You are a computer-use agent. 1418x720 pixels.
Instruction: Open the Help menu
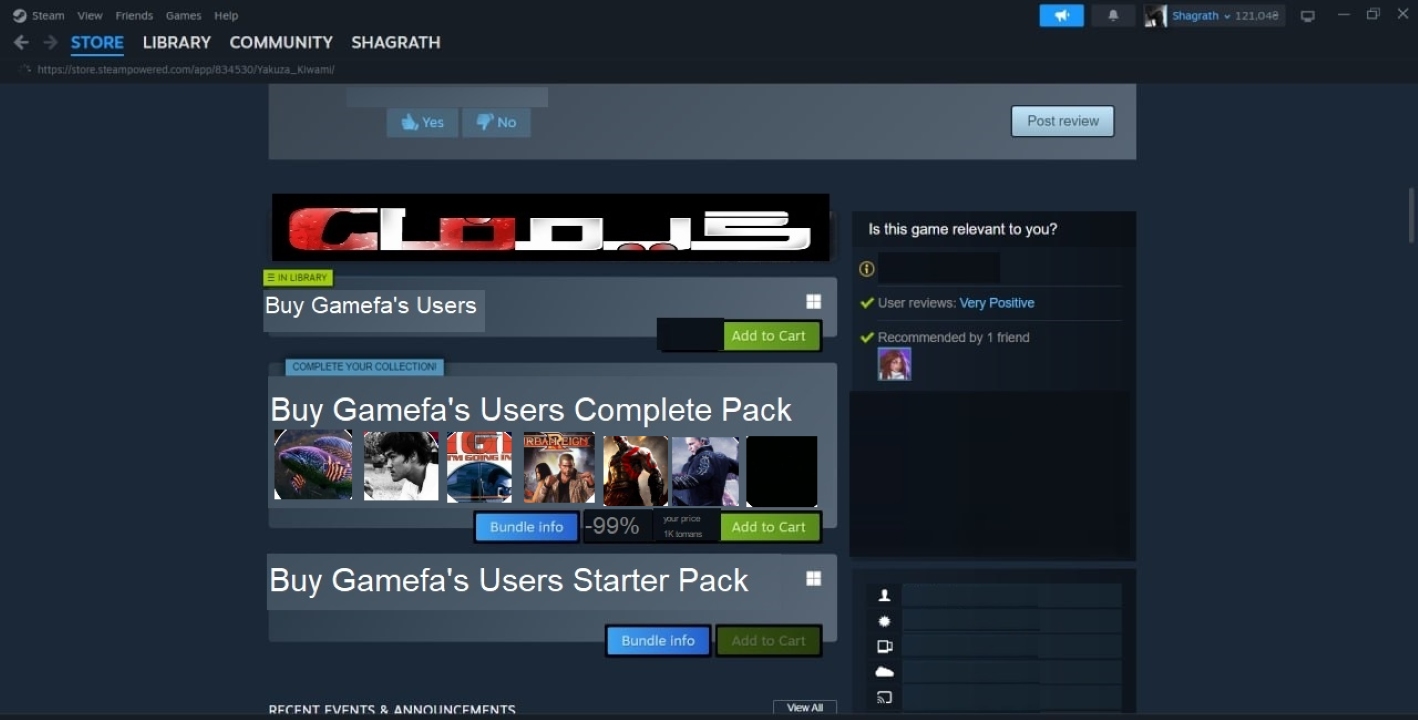click(x=226, y=15)
